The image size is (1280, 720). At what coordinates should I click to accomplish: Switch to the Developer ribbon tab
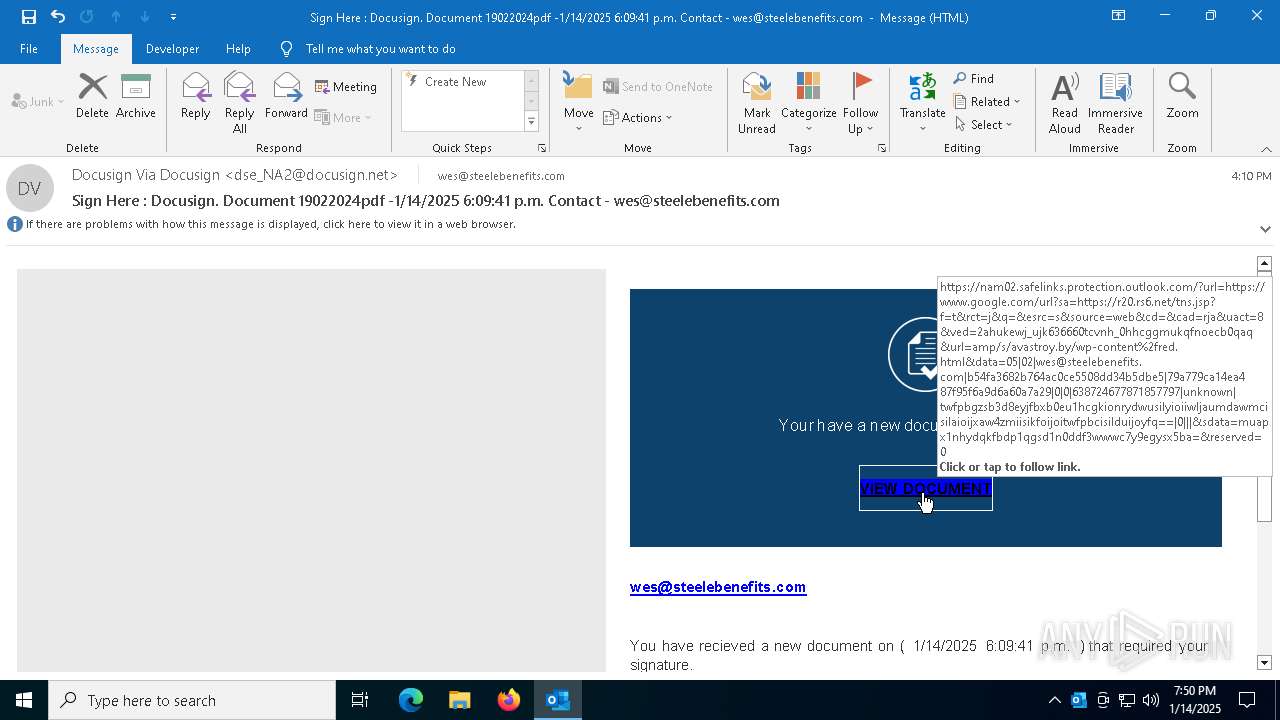(x=172, y=49)
